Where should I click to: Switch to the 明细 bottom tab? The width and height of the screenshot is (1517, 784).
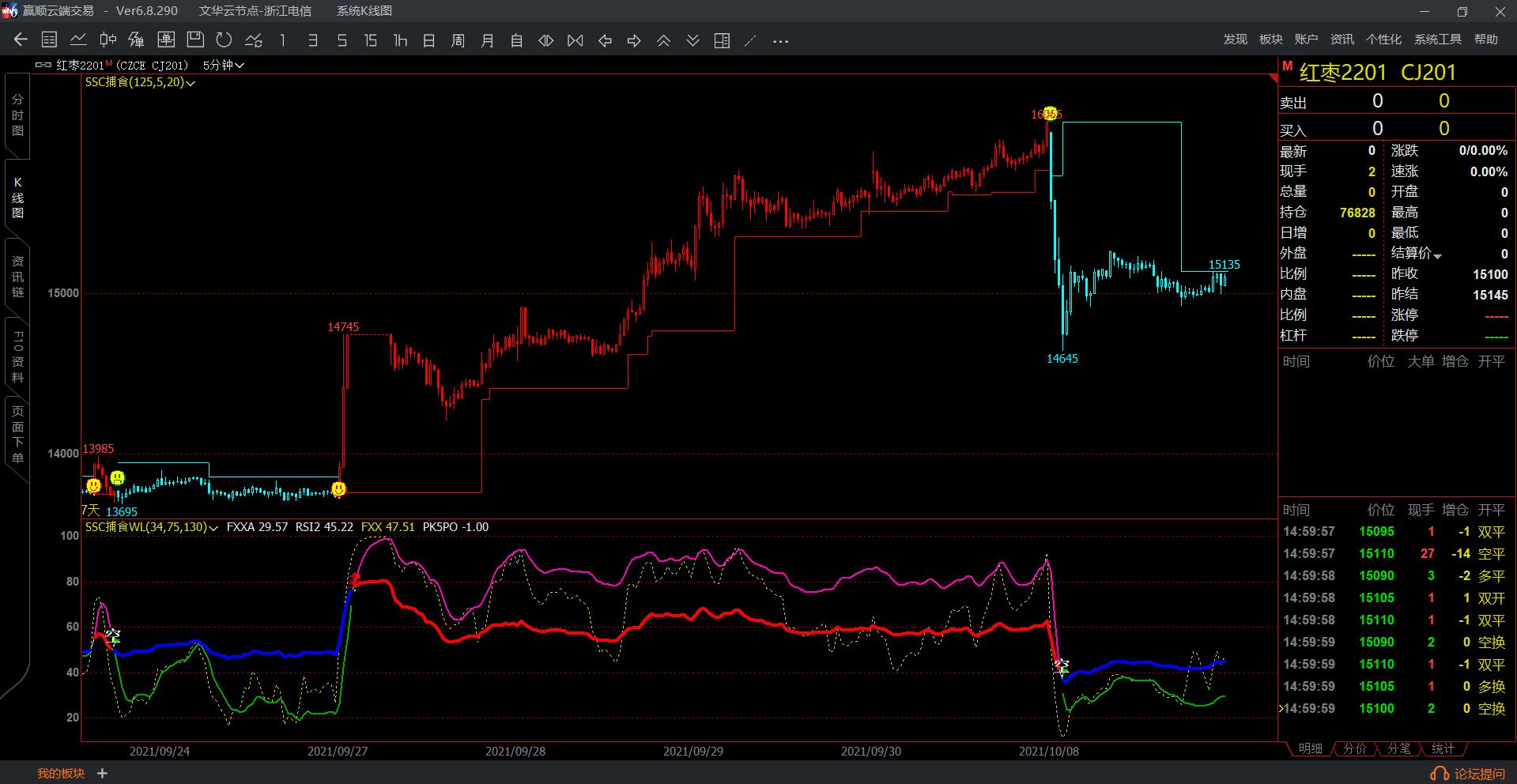(1310, 748)
